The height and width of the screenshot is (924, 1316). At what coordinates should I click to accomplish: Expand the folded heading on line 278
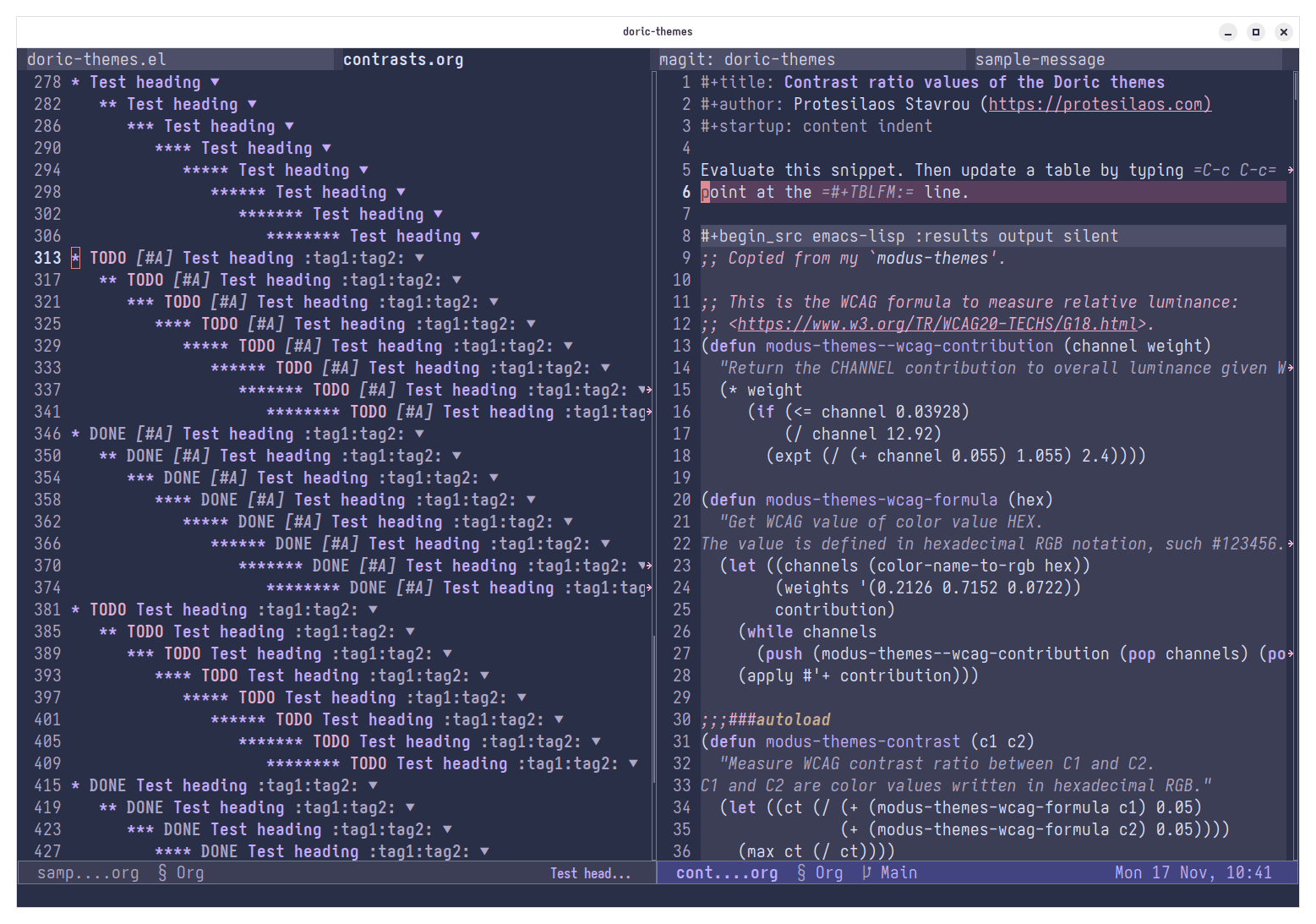pos(215,82)
